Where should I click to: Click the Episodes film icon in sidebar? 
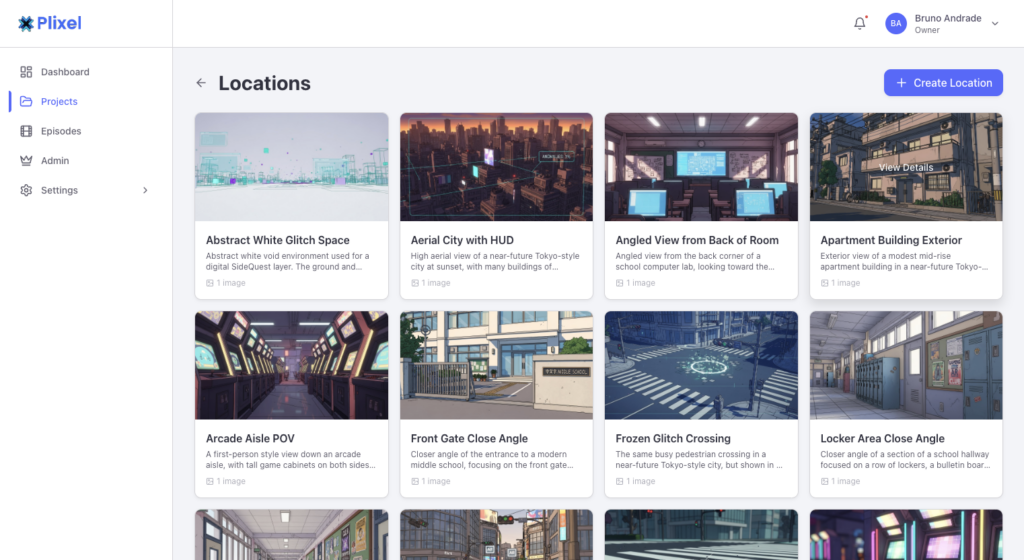(26, 131)
